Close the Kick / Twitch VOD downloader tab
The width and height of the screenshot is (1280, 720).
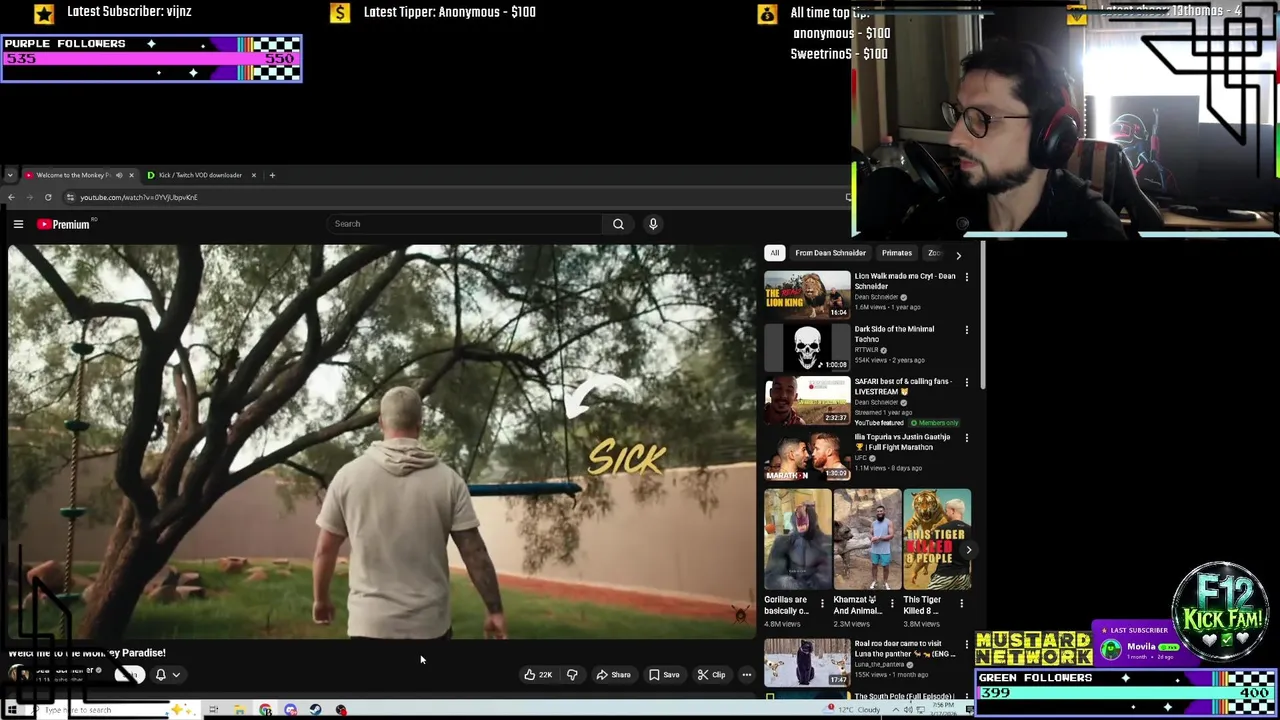254,175
